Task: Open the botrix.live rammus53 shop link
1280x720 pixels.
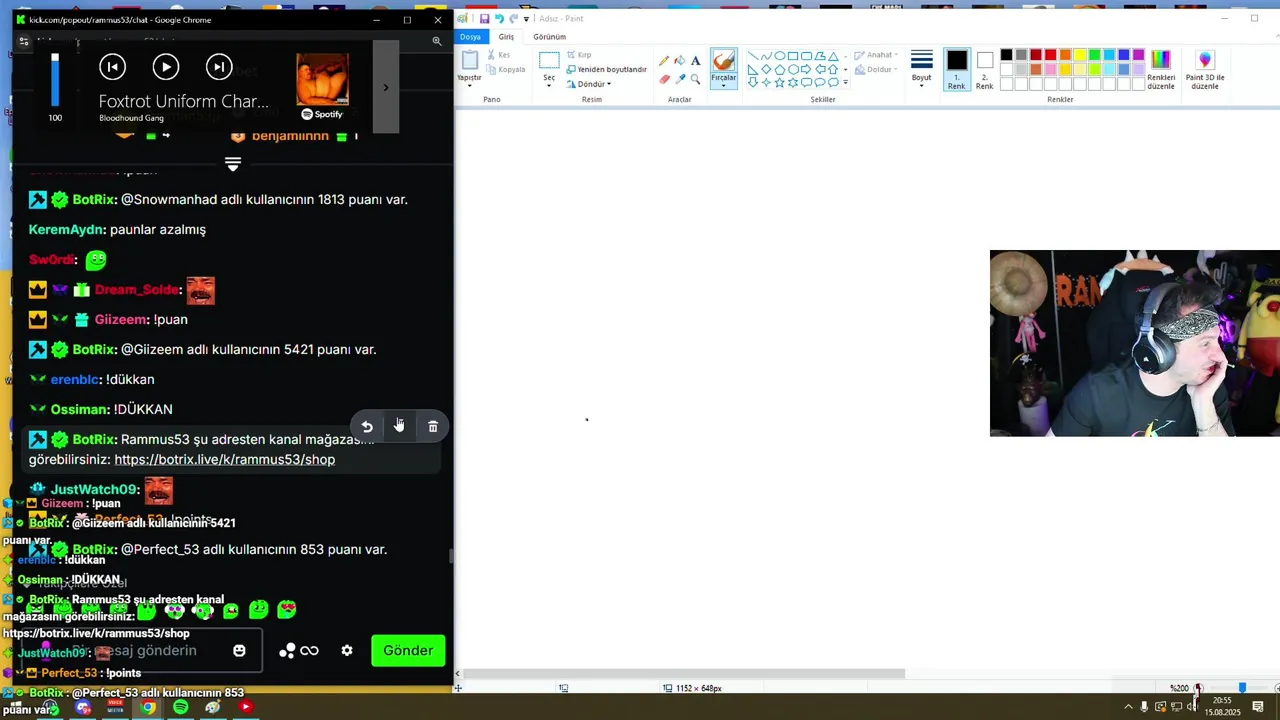Action: [224, 459]
